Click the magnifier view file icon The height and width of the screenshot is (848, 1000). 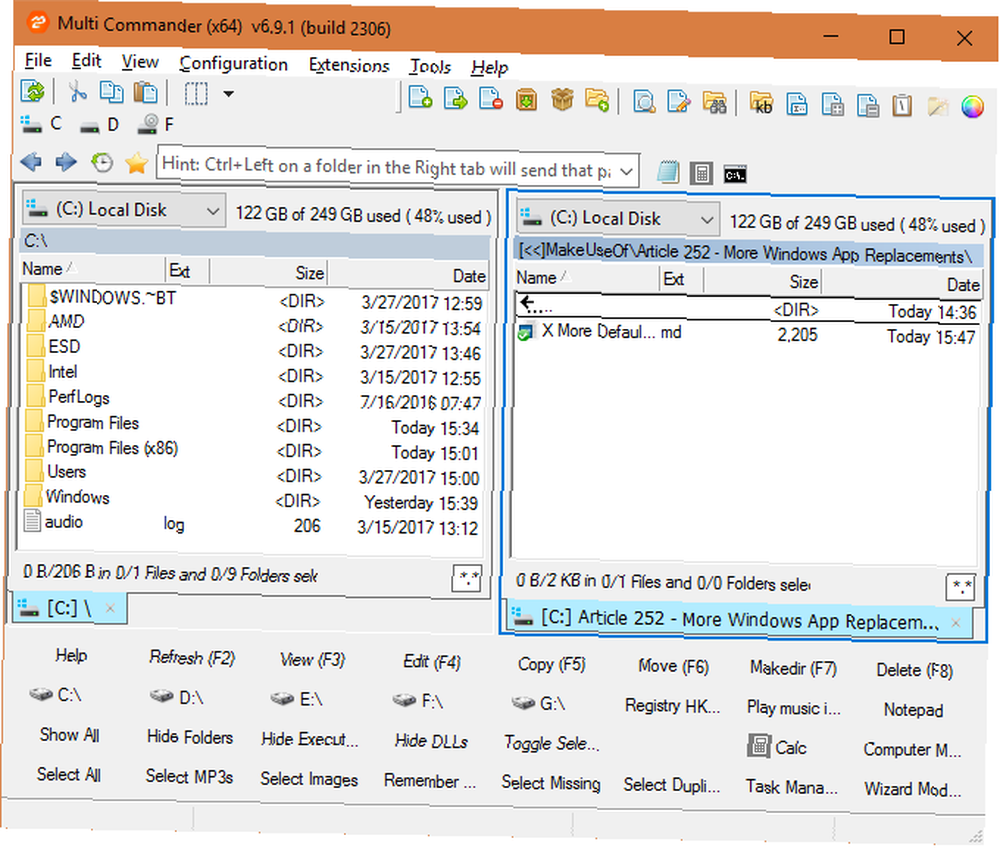pos(644,101)
